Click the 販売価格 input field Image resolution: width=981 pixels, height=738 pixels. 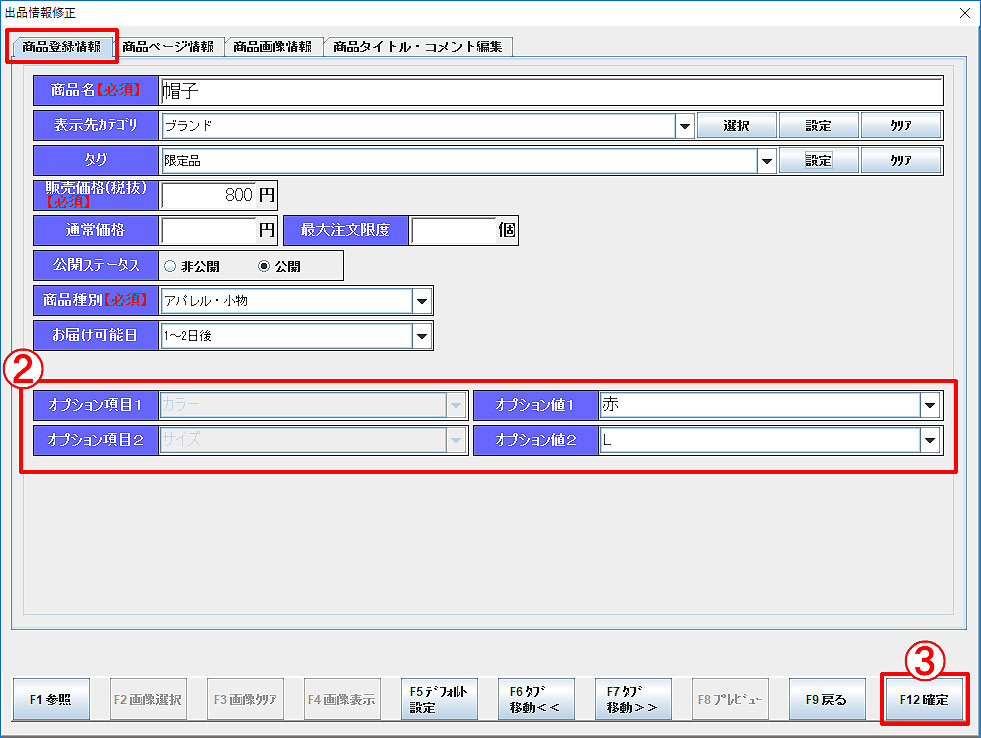pyautogui.click(x=208, y=195)
